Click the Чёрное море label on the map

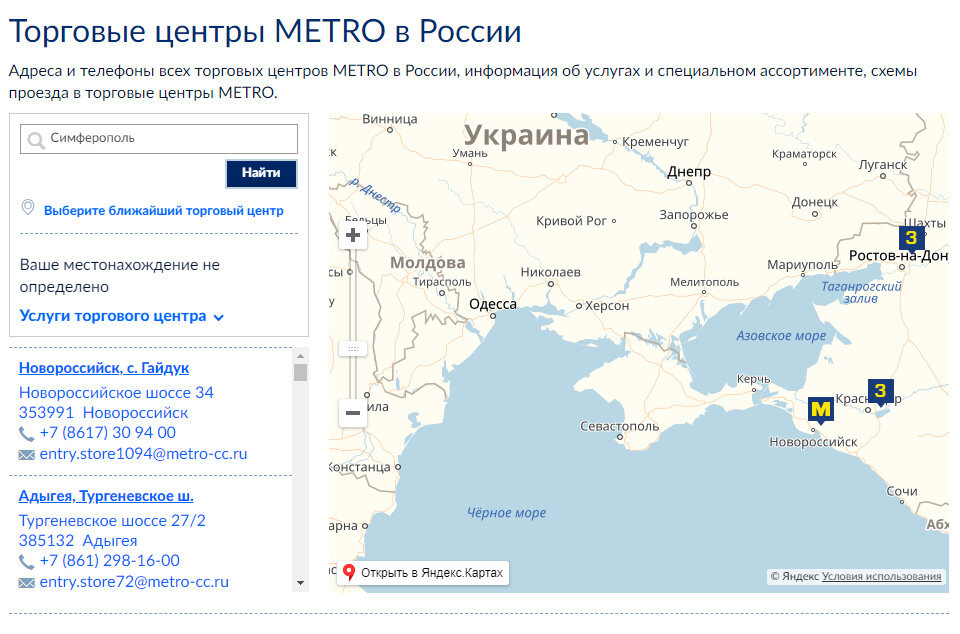(506, 513)
